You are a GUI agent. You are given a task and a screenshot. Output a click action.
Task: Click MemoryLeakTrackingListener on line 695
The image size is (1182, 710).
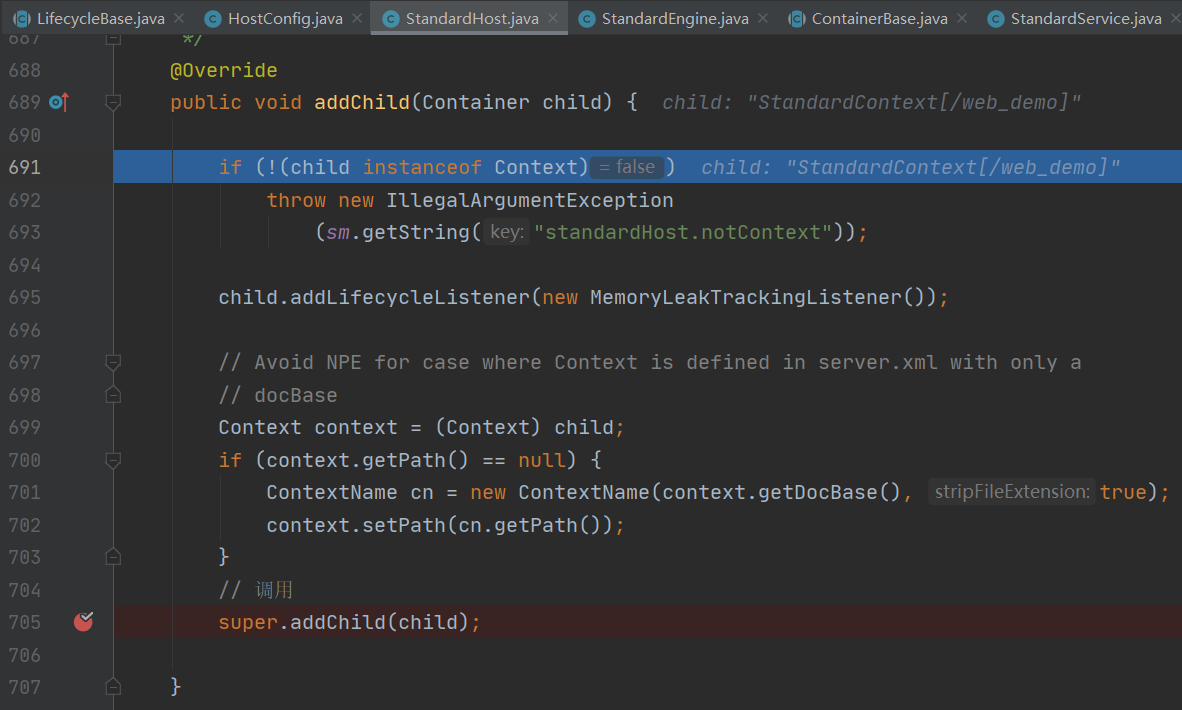pos(746,298)
